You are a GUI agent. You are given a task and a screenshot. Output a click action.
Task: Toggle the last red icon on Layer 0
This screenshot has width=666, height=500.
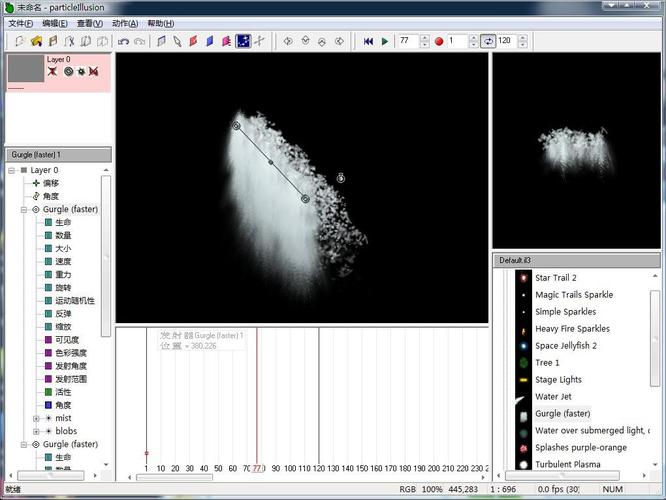(x=93, y=72)
